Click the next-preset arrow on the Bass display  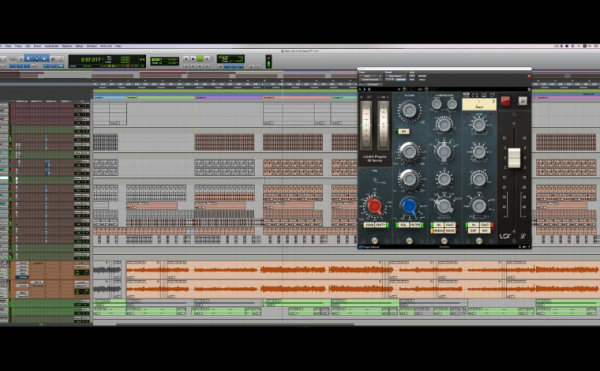pyautogui.click(x=493, y=101)
